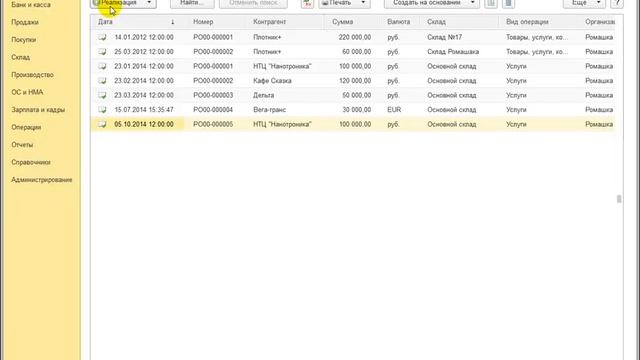
Task: Click sort arrow in Дата column header
Action: 173,22
